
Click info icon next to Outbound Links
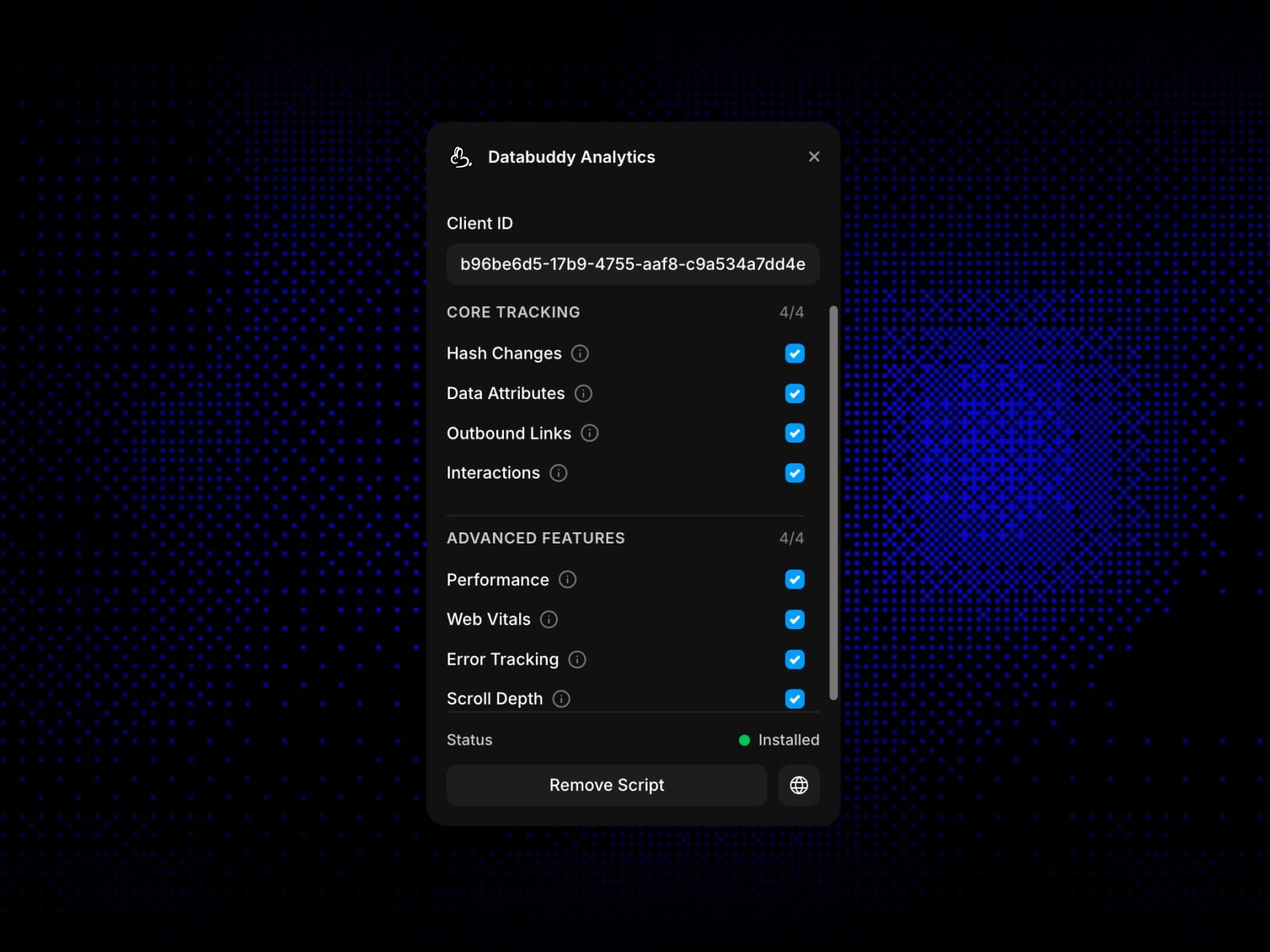click(590, 433)
